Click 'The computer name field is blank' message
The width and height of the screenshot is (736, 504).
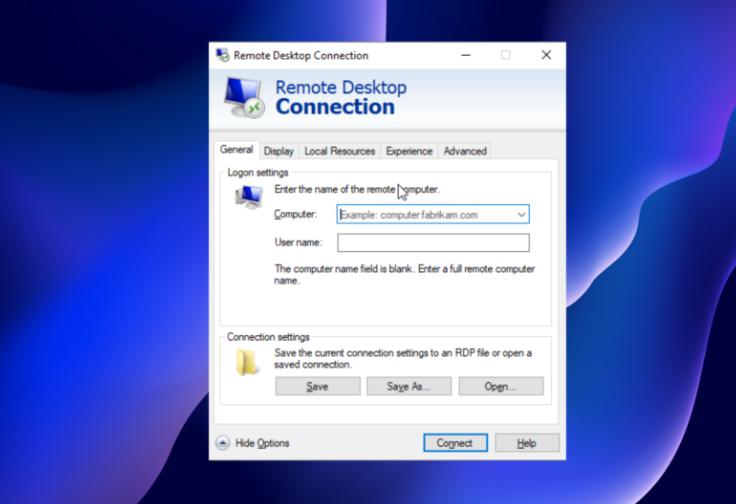[405, 275]
